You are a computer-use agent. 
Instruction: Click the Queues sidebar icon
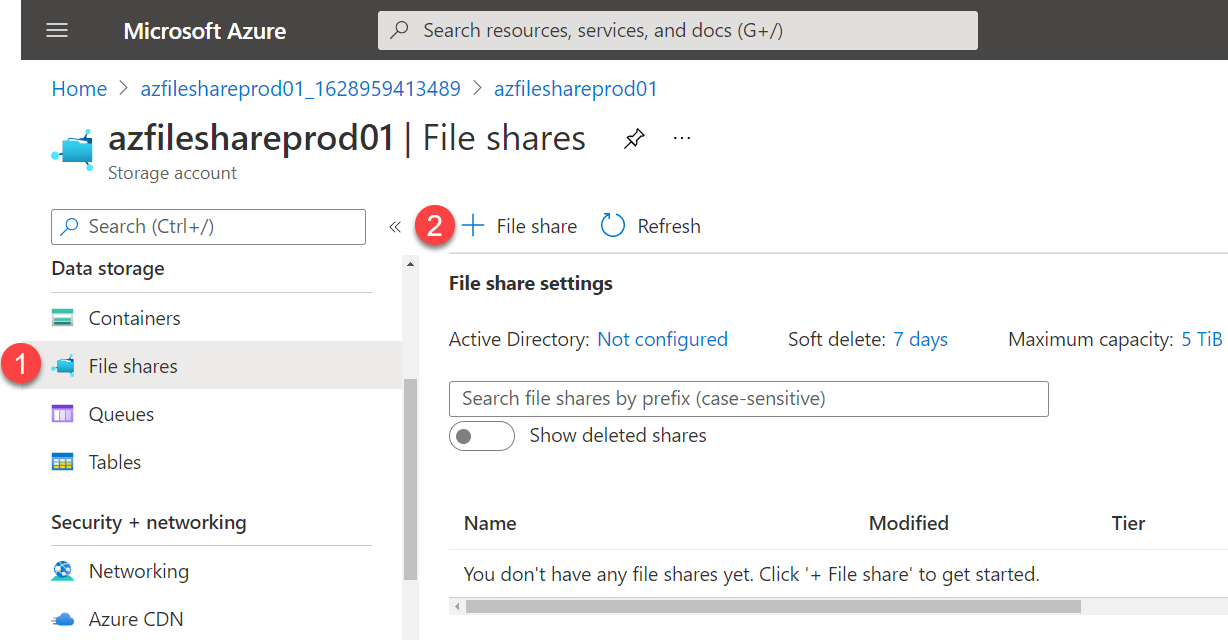click(x=63, y=414)
